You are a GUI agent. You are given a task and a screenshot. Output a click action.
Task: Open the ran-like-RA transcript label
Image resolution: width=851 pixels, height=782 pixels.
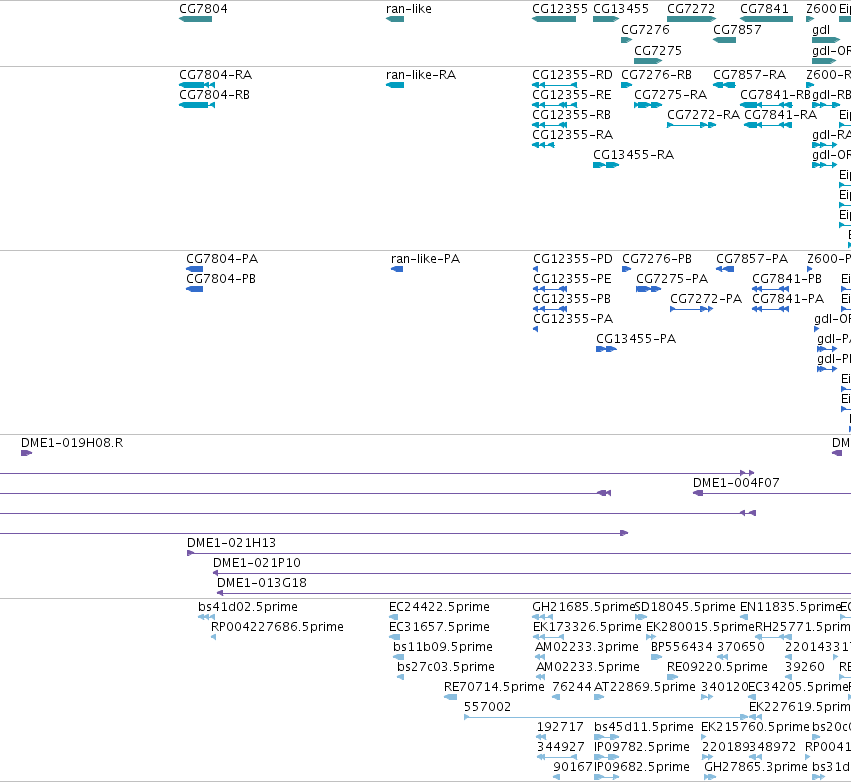point(421,74)
